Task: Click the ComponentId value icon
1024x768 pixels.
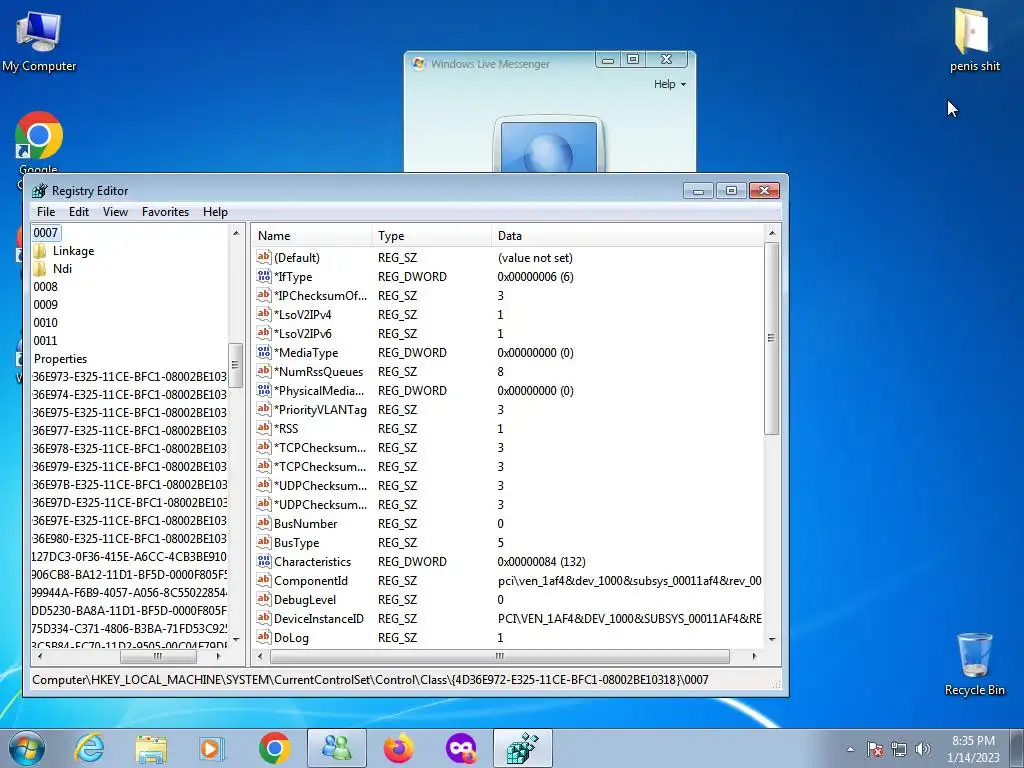Action: pyautogui.click(x=264, y=580)
